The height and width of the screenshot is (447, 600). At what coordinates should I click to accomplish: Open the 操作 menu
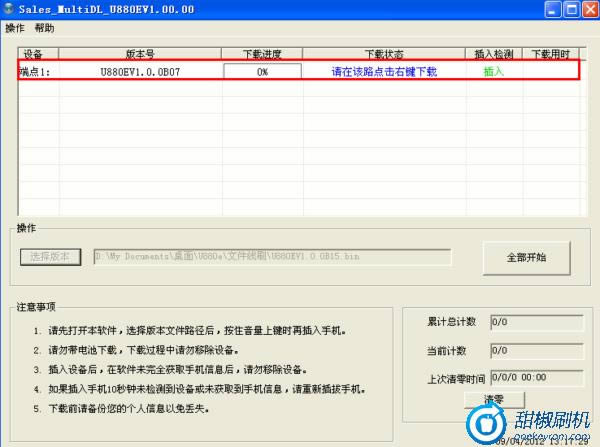pyautogui.click(x=15, y=28)
